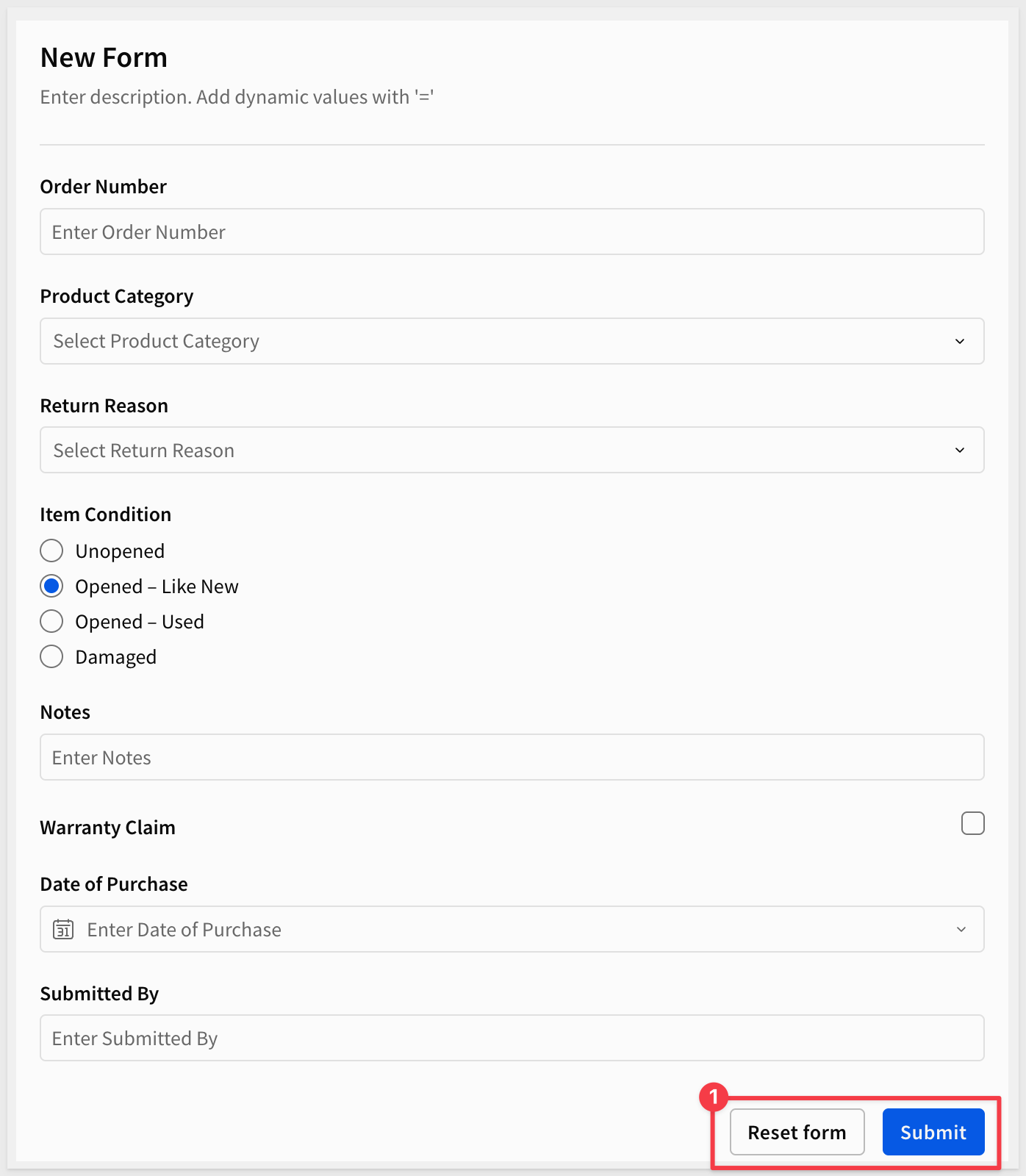The image size is (1026, 1176).
Task: Mark the item condition as Damaged
Action: point(51,656)
